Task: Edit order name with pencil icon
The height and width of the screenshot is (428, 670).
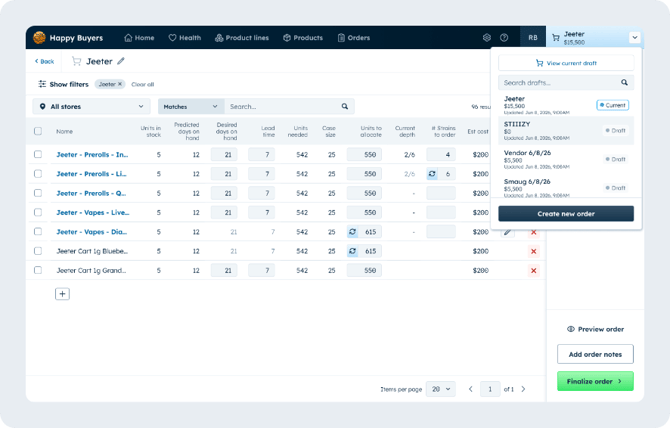Action: click(121, 61)
